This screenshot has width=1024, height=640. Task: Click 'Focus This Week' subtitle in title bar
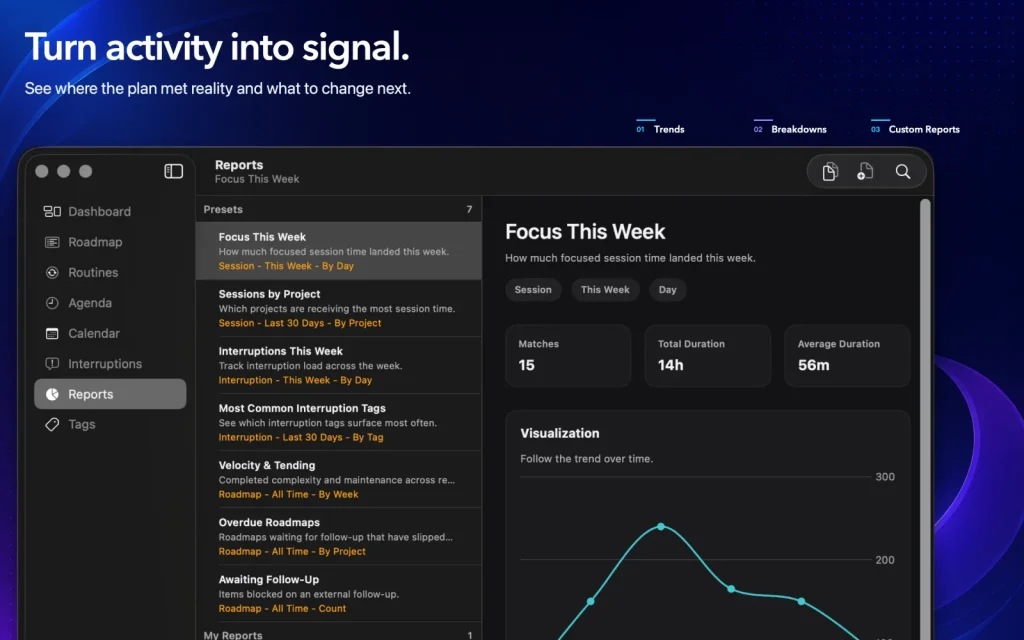click(x=257, y=179)
